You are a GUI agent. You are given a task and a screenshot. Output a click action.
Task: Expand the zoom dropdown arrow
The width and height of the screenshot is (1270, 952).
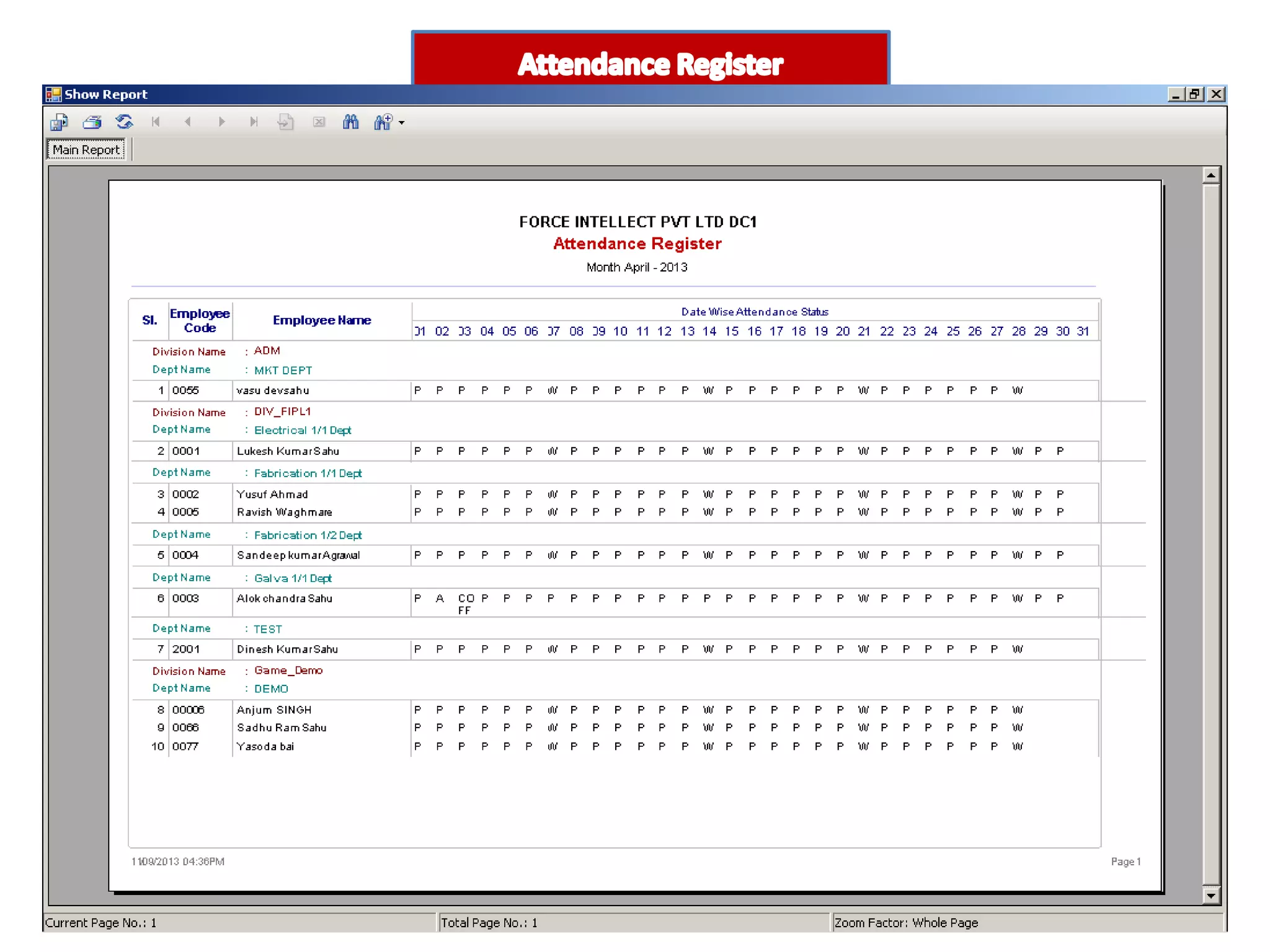[x=402, y=123]
